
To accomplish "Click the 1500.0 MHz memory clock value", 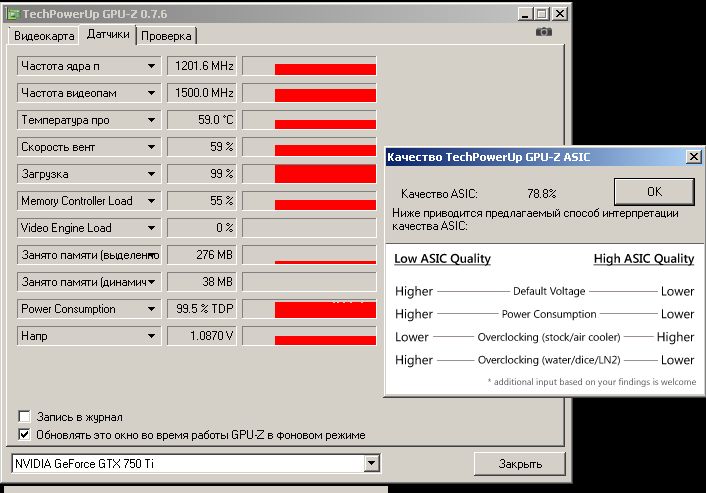I will [202, 93].
